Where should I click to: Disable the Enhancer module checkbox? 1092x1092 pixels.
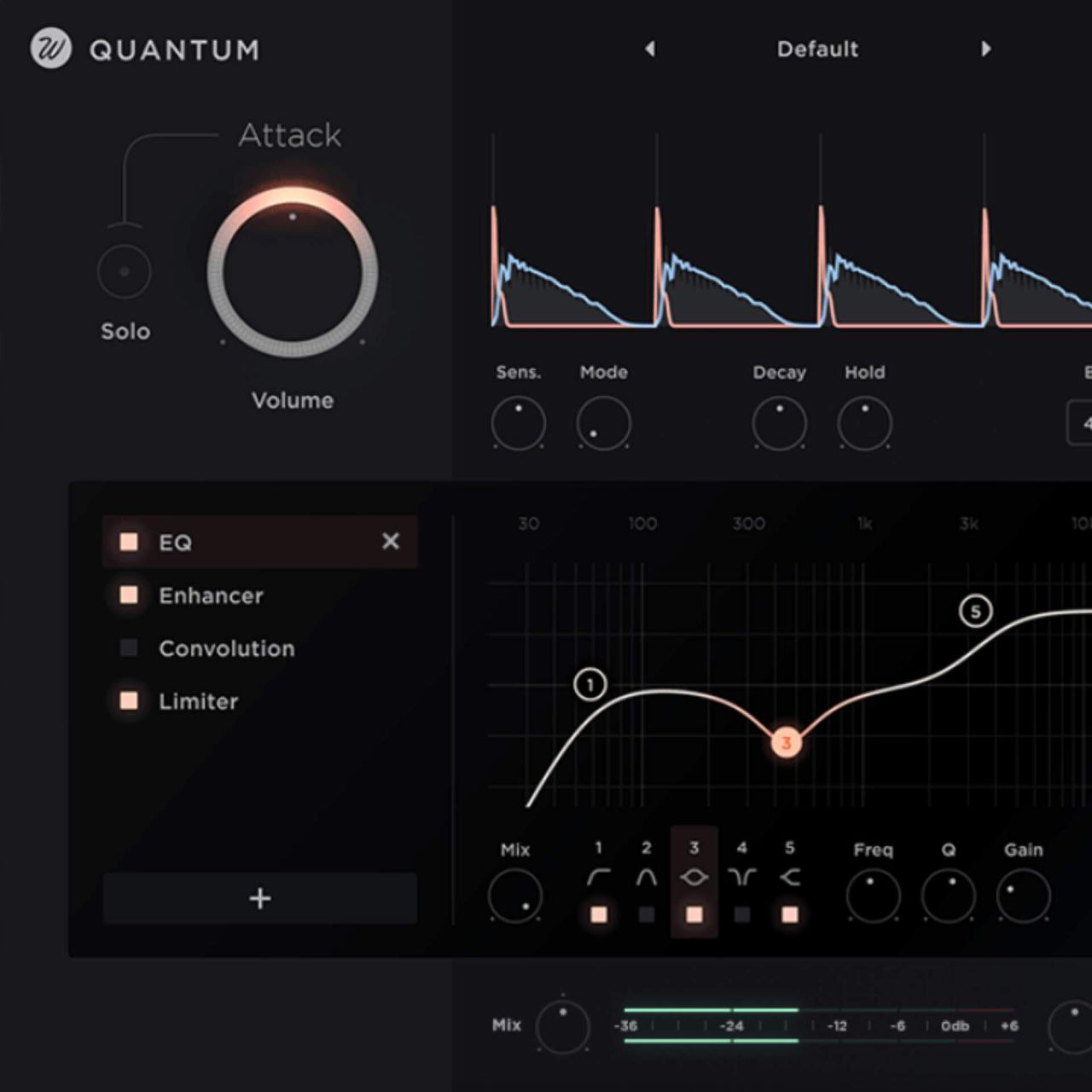tap(129, 595)
